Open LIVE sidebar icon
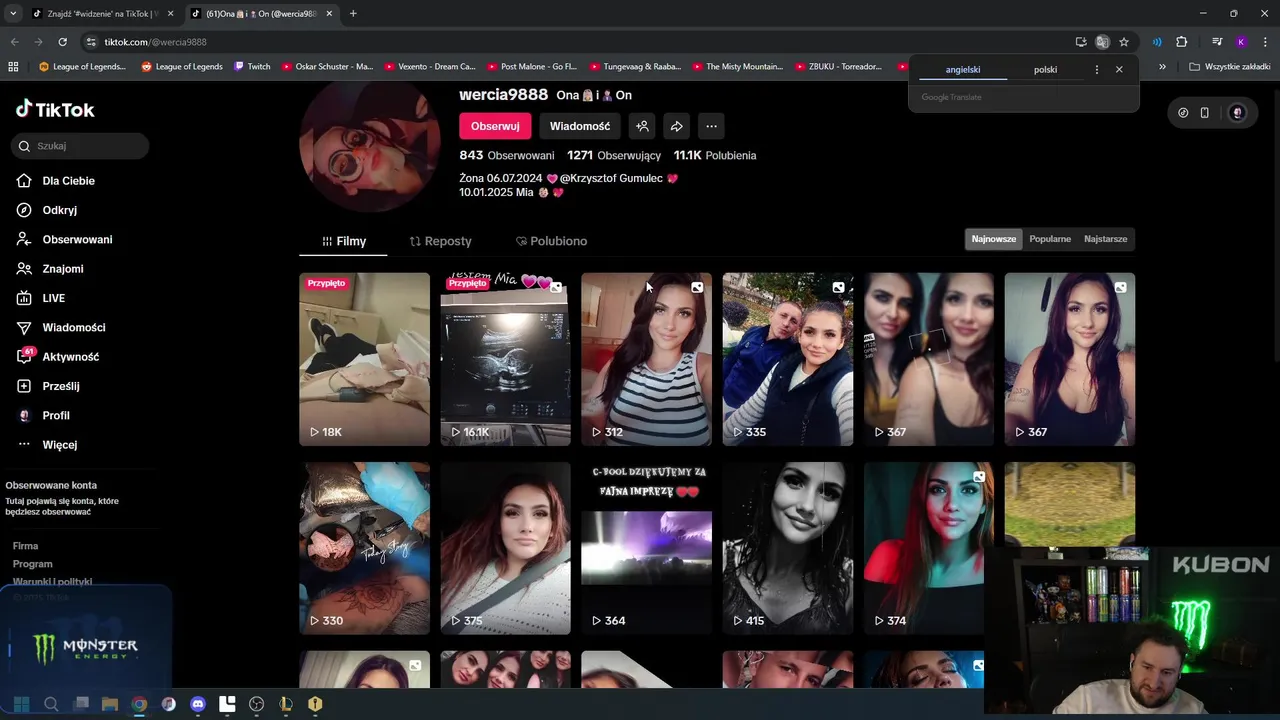The height and width of the screenshot is (720, 1280). tap(24, 298)
